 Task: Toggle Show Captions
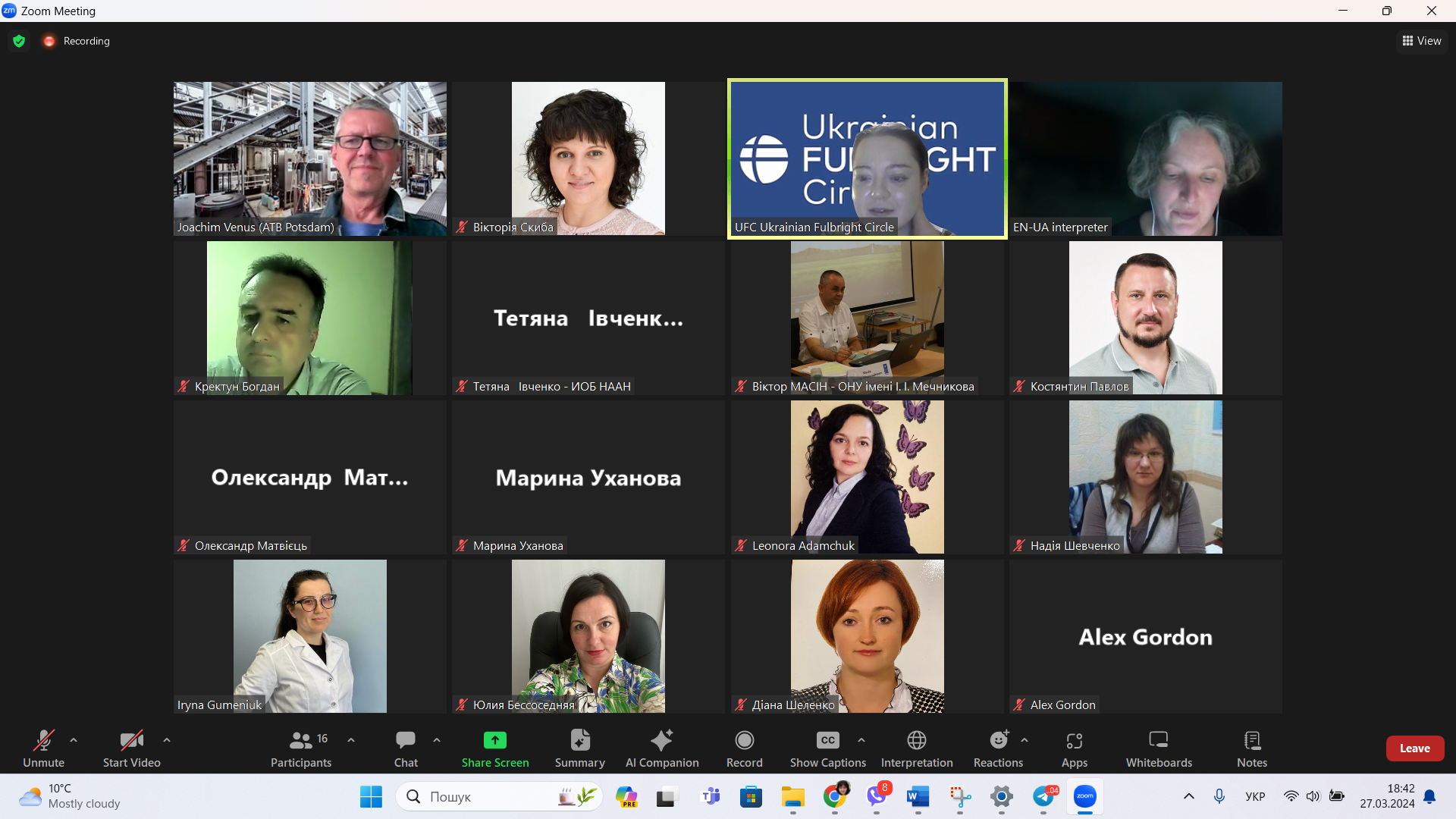[827, 740]
